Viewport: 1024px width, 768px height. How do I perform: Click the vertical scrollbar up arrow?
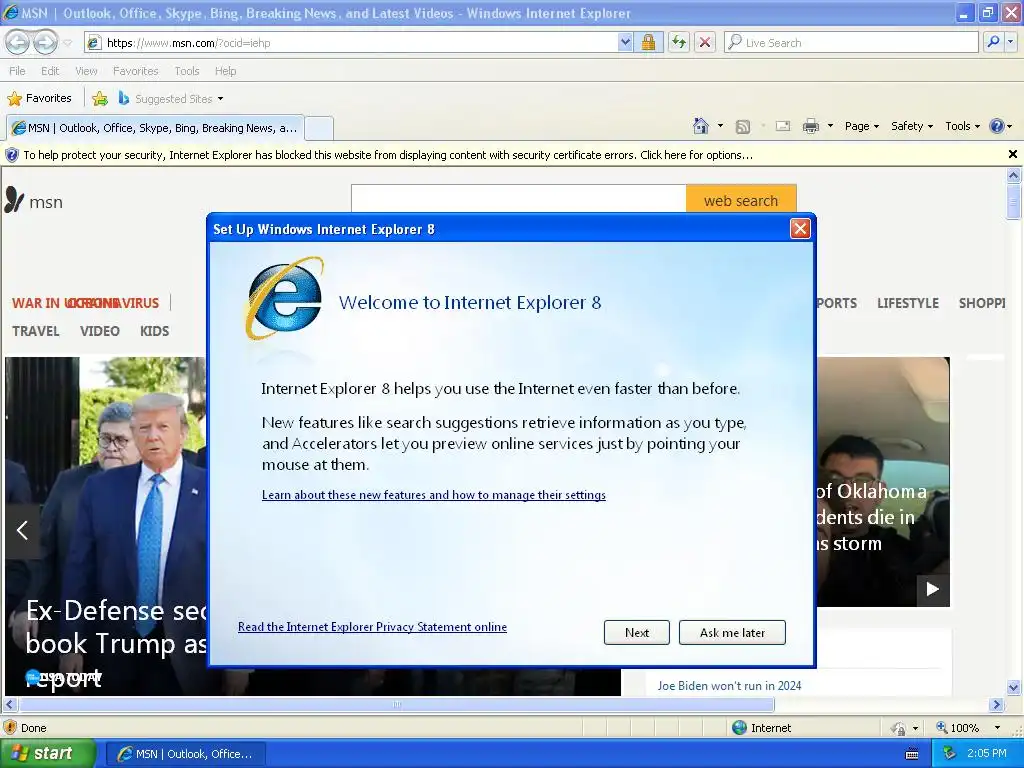pyautogui.click(x=1014, y=175)
